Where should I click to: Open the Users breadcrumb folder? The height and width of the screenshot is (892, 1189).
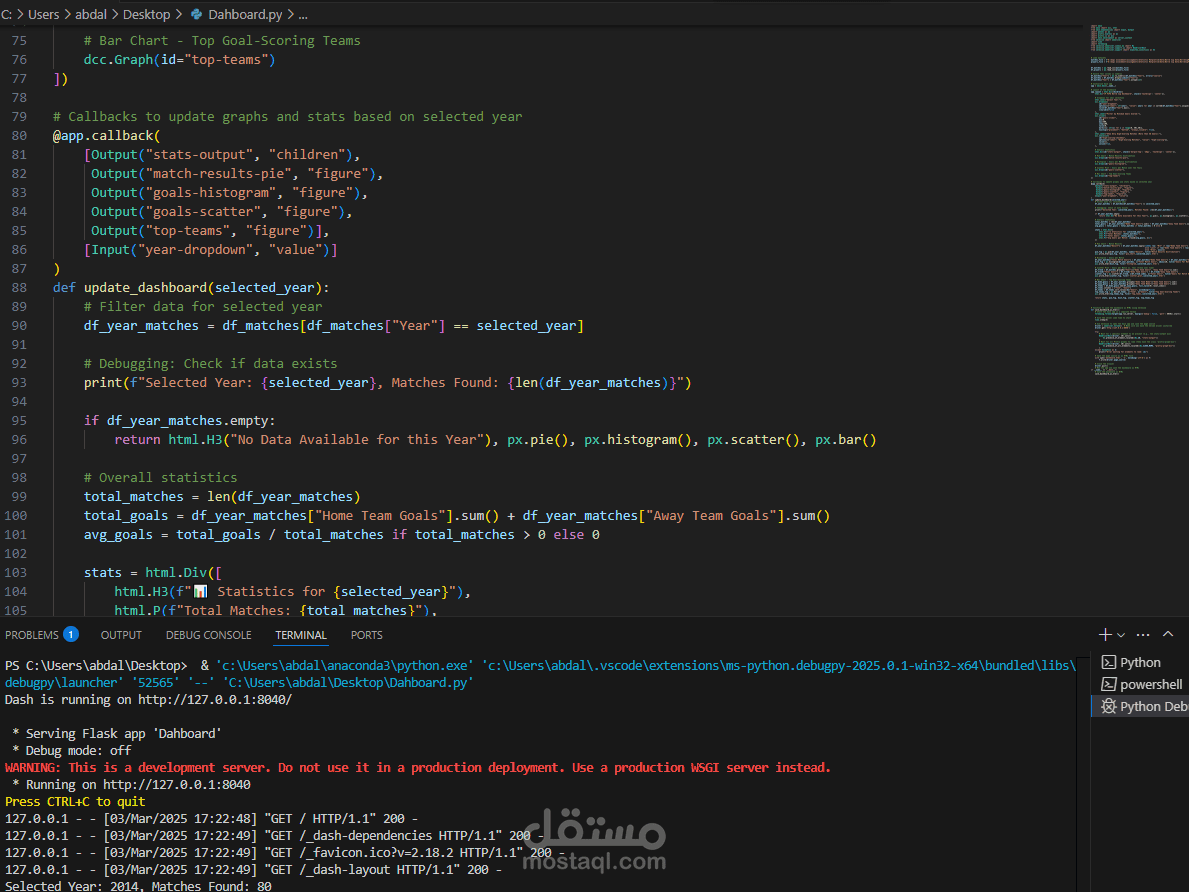click(x=43, y=14)
